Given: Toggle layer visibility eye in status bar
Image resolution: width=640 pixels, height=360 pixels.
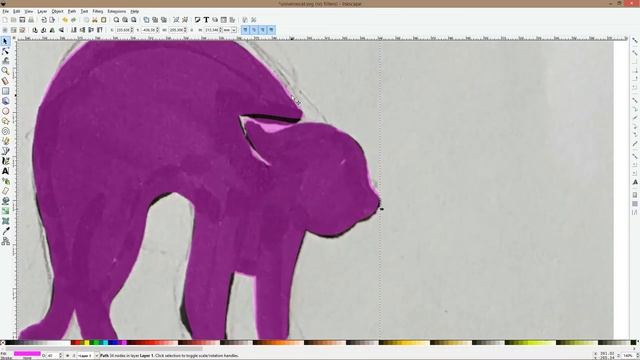Looking at the screenshot, I should click(x=67, y=356).
